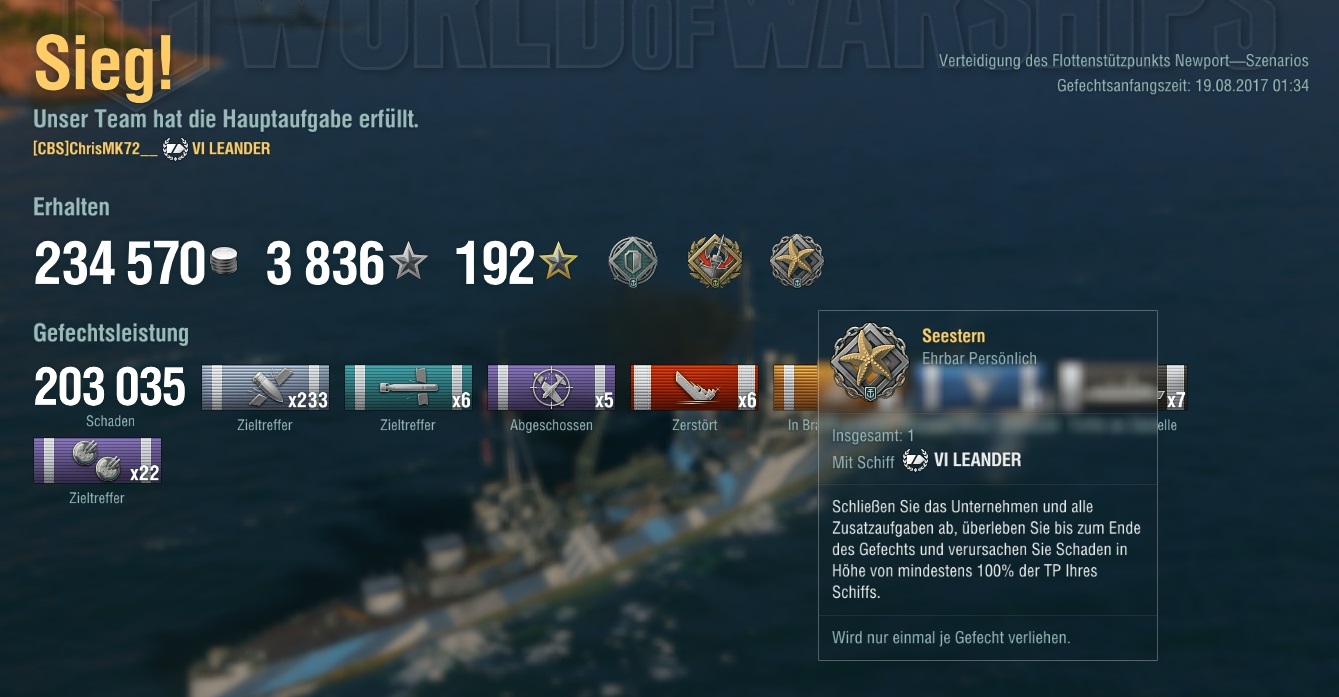1339x697 pixels.
Task: Click VI LEANDER ship name under victory text
Action: click(x=231, y=149)
